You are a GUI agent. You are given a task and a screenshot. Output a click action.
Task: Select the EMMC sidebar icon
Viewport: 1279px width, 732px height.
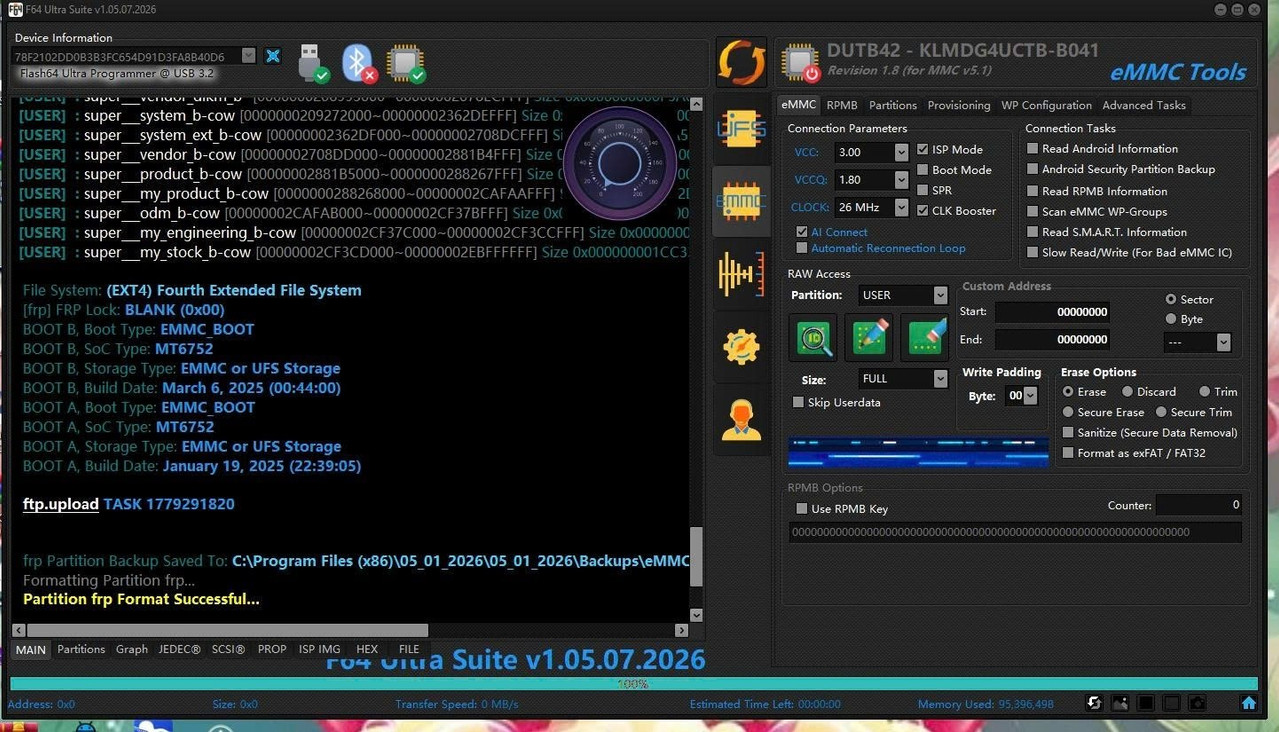coord(741,201)
